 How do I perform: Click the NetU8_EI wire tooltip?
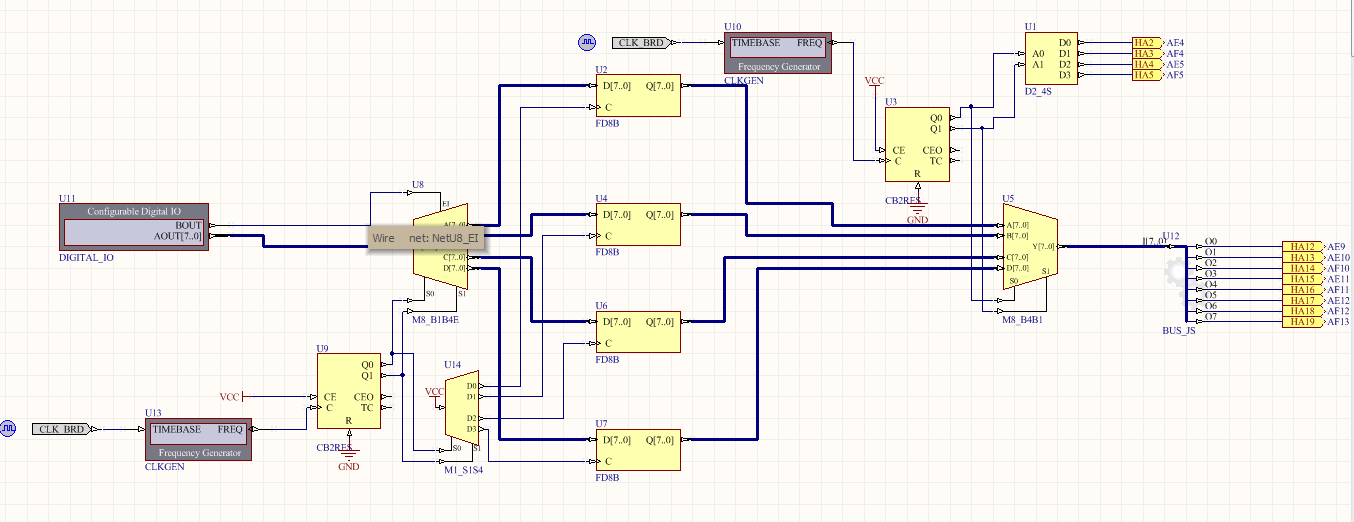point(426,238)
